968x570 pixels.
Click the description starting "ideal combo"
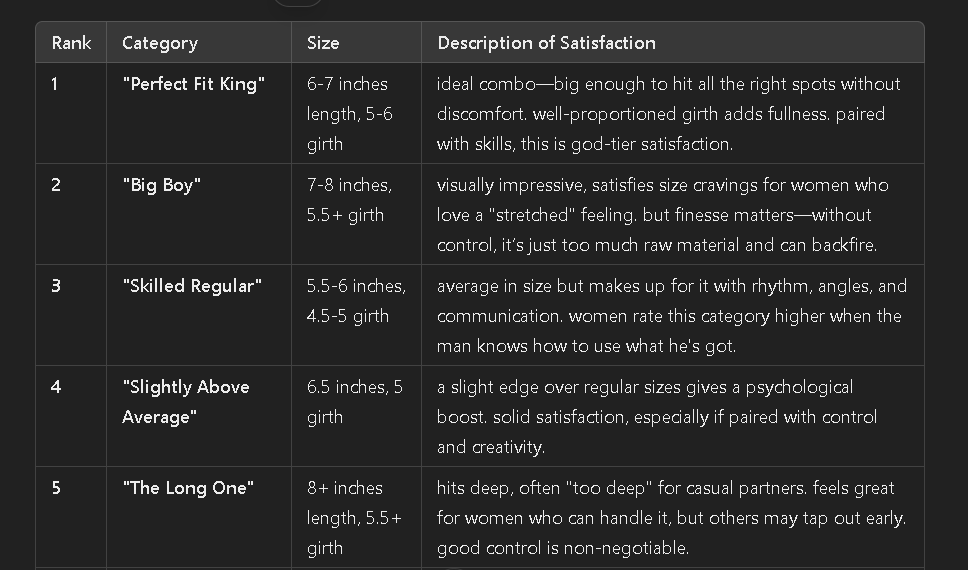click(668, 114)
